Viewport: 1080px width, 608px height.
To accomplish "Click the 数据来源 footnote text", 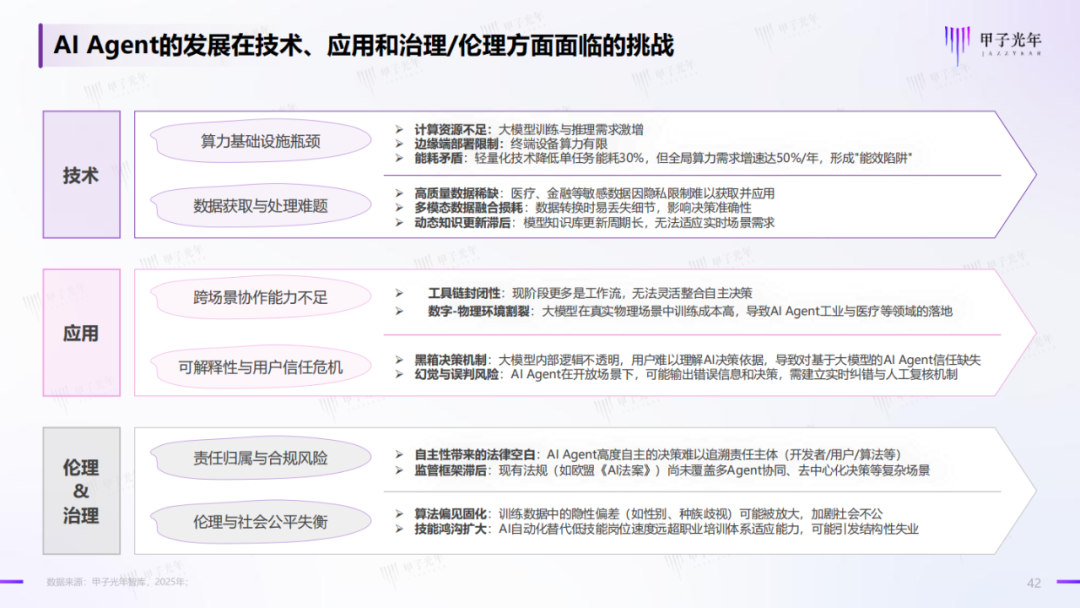I will coord(117,582).
